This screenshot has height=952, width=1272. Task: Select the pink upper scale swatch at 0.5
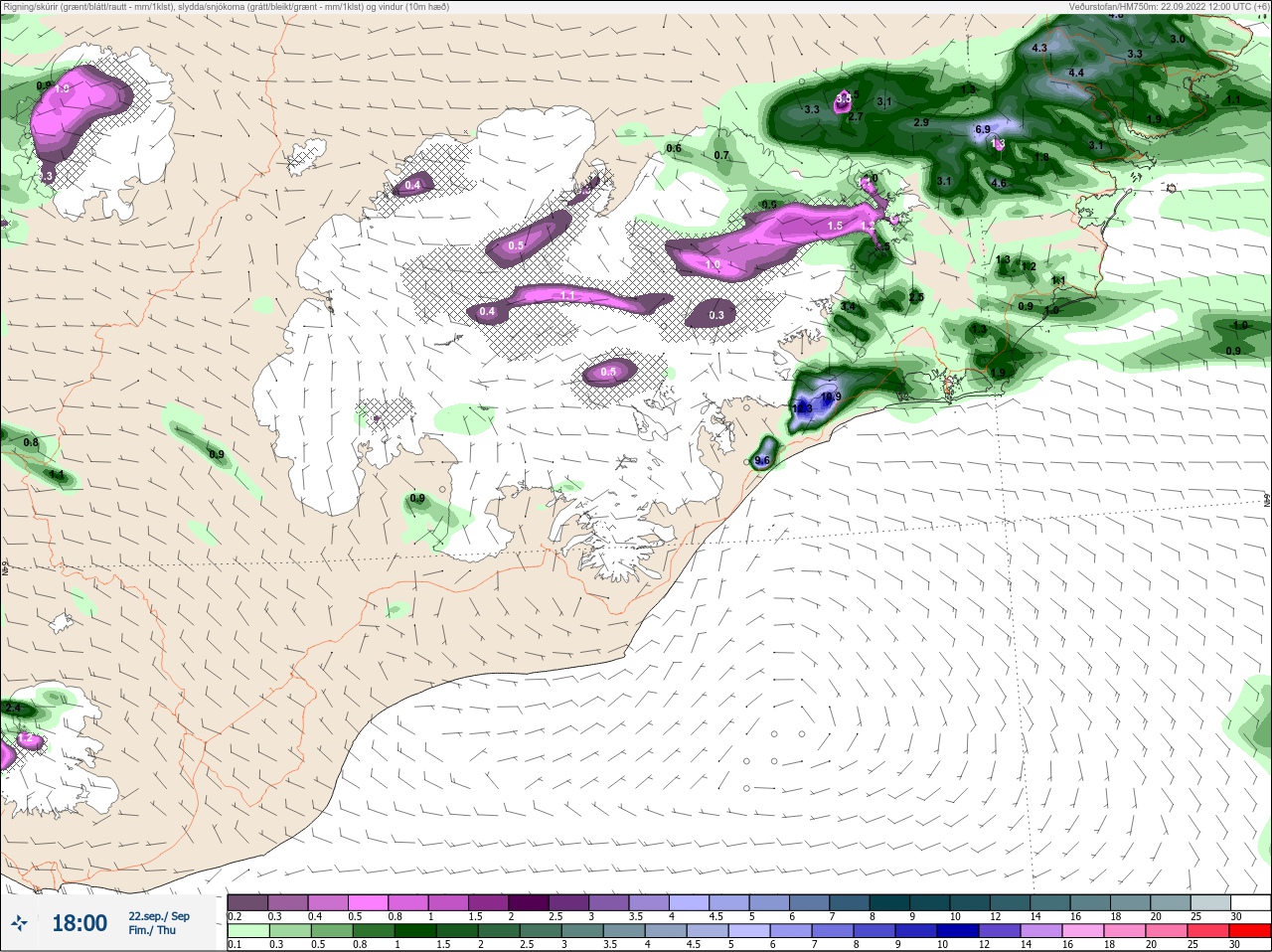click(369, 902)
